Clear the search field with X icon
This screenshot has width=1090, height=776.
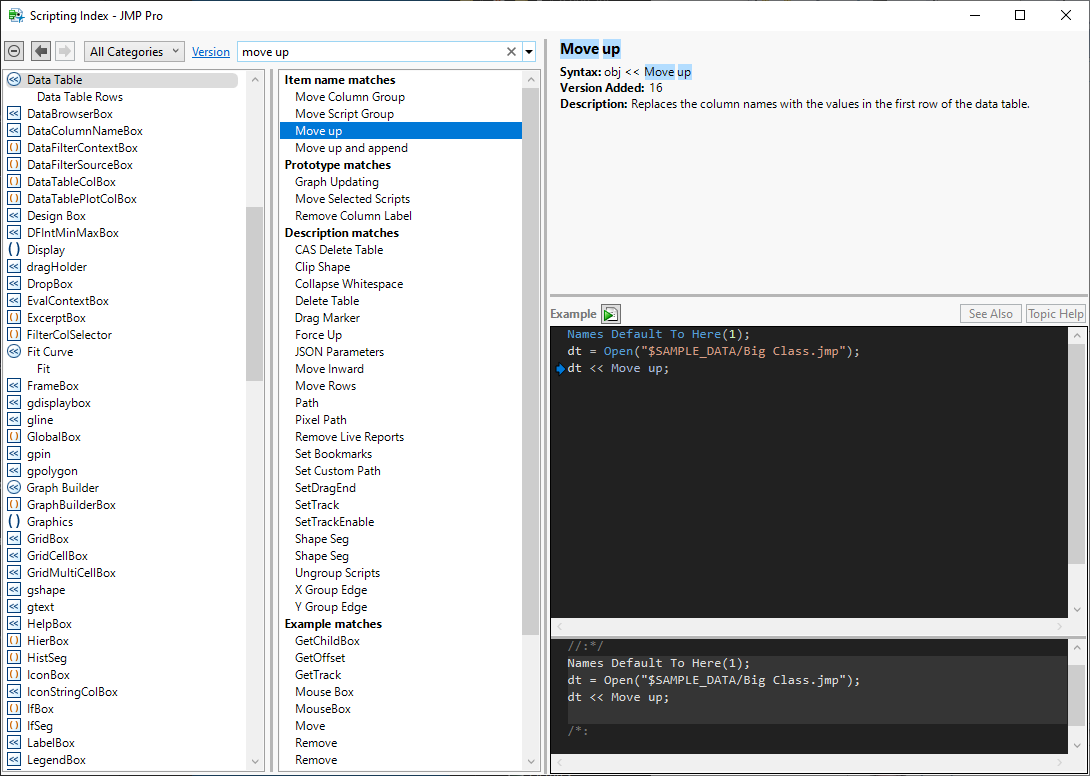coord(511,52)
